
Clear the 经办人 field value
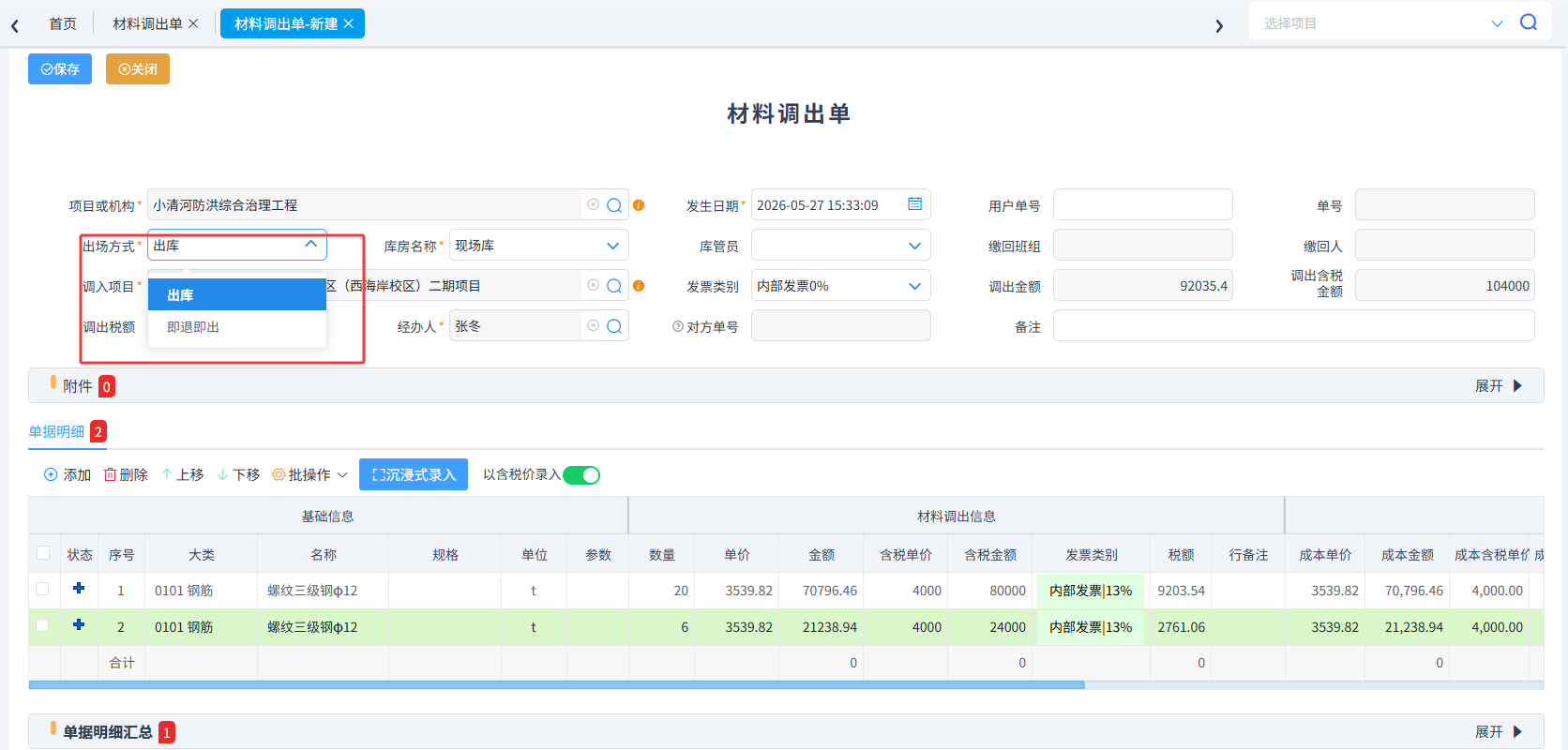coord(593,325)
